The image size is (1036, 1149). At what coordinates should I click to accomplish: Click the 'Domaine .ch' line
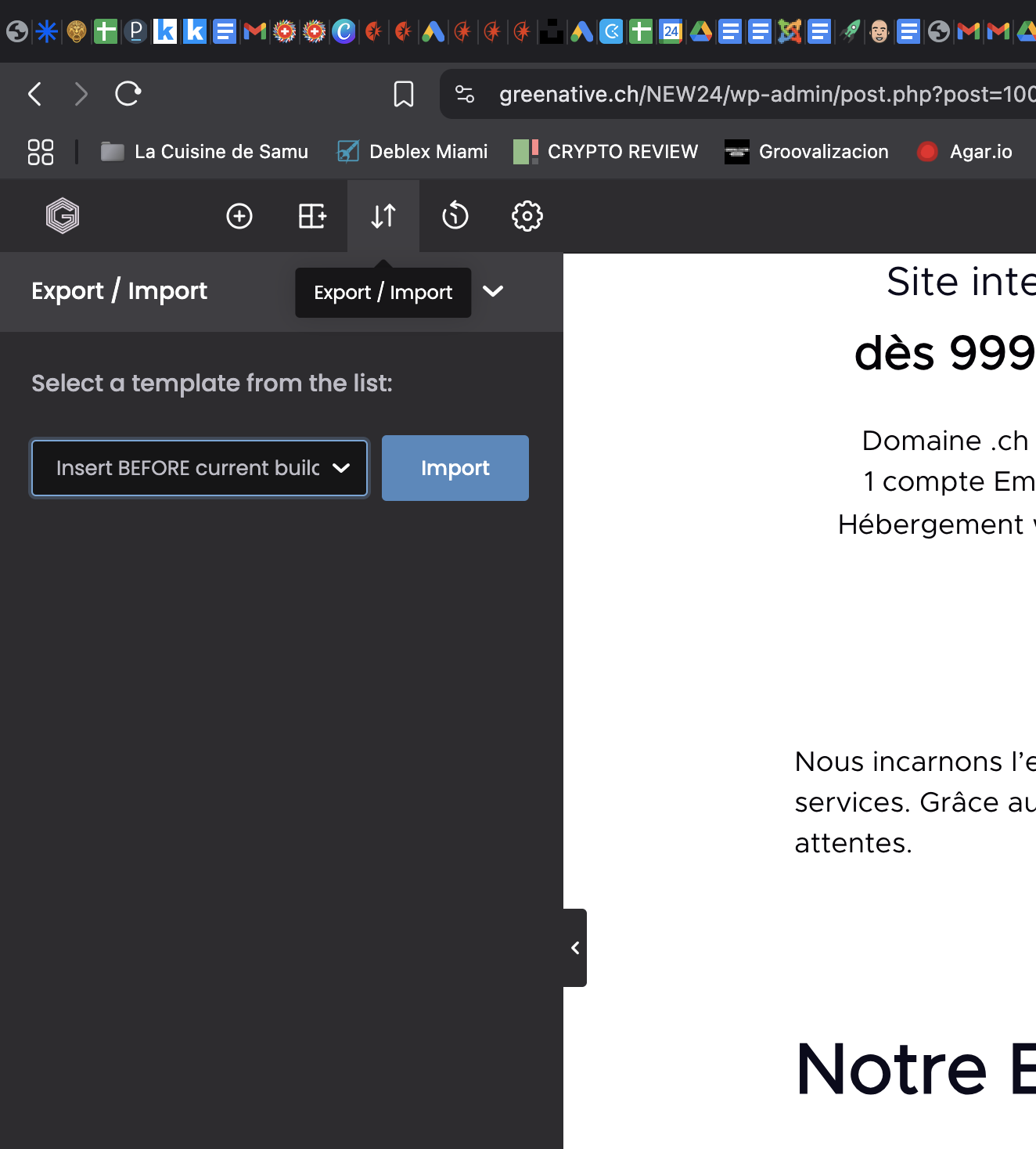(x=945, y=441)
